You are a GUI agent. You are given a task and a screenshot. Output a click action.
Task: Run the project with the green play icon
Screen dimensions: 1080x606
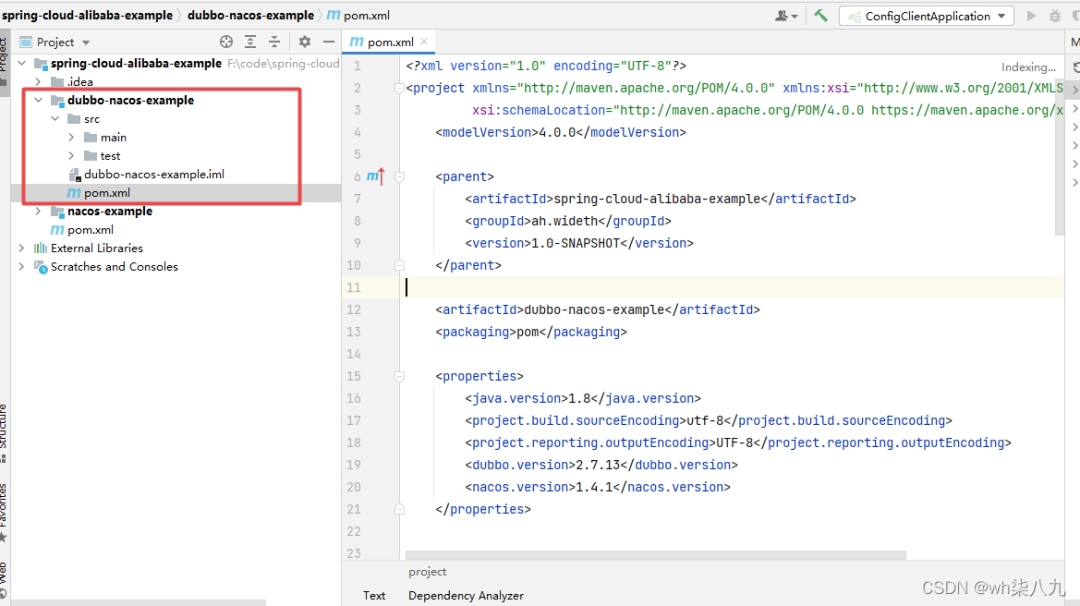click(1031, 14)
